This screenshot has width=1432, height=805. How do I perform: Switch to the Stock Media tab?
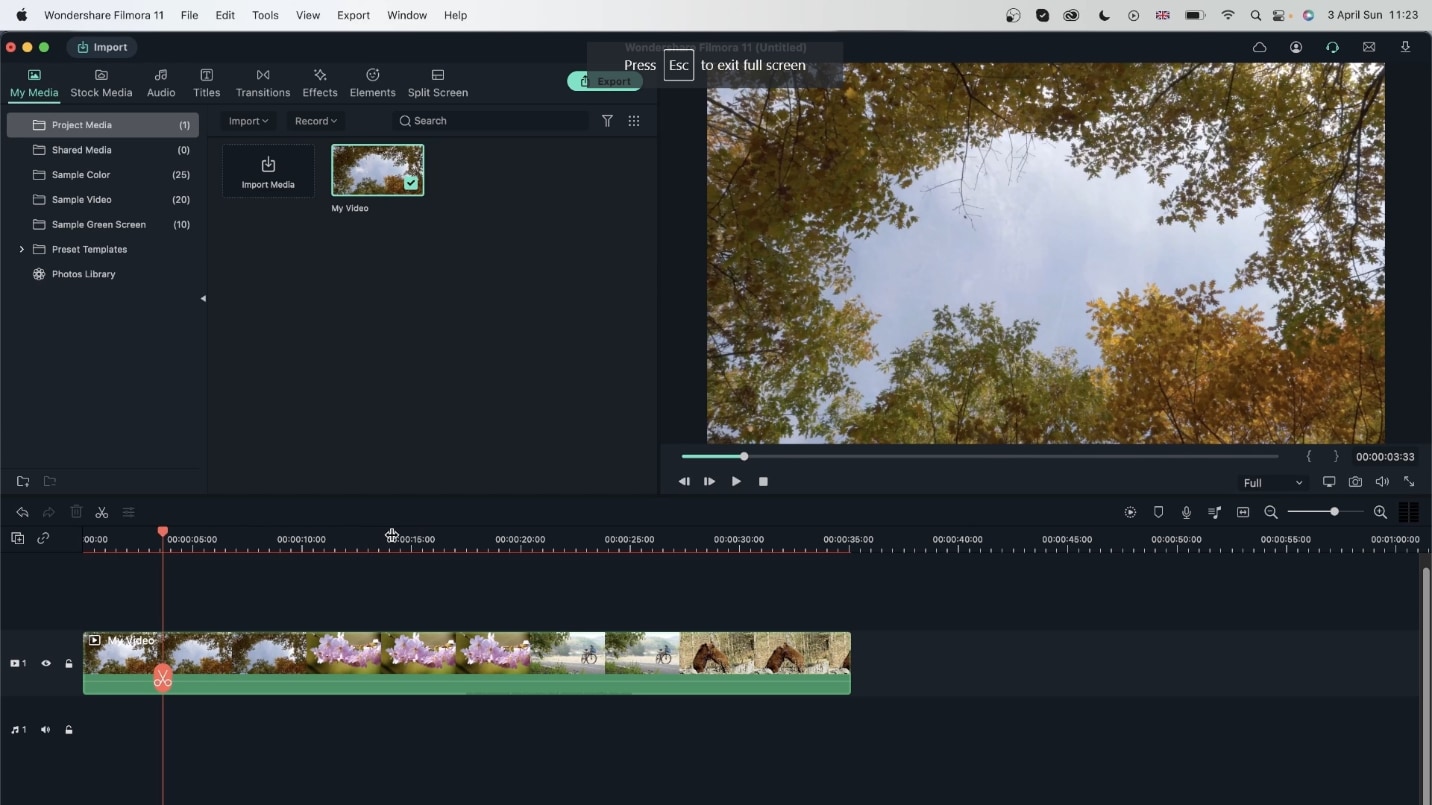coord(101,83)
